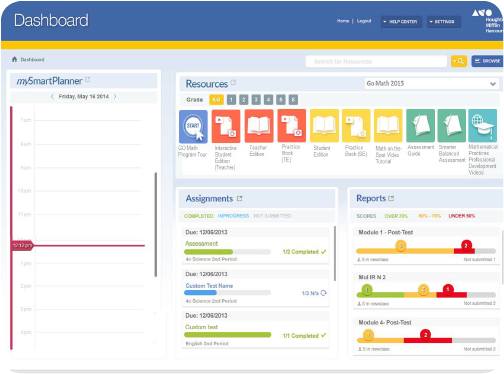Click the Module 1 Post-Test score bar
Viewport: 504px width, 374px height.
[x=426, y=251]
